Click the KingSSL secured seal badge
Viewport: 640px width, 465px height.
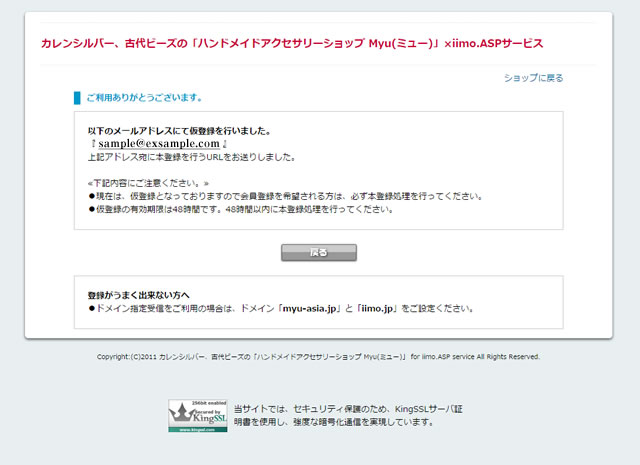coord(198,416)
